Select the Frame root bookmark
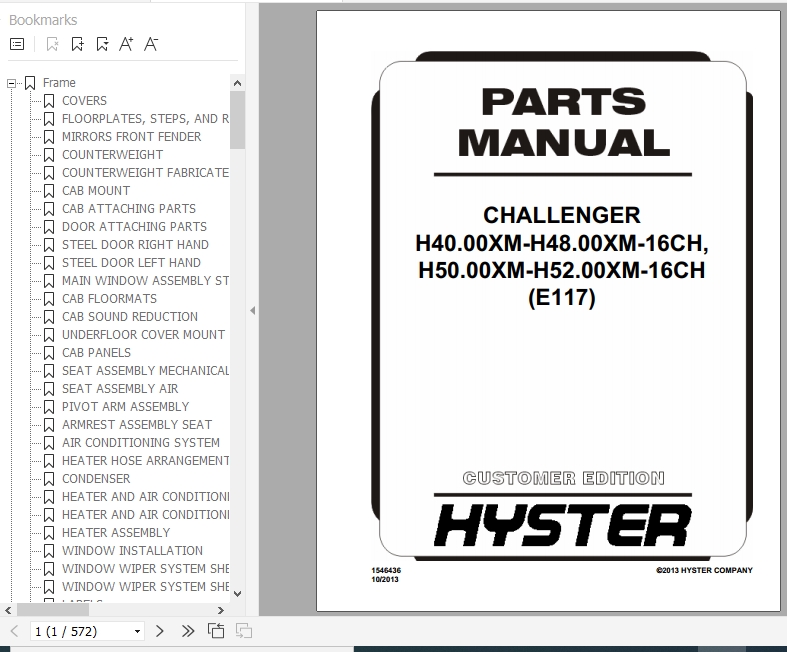The image size is (787, 652). 59,83
